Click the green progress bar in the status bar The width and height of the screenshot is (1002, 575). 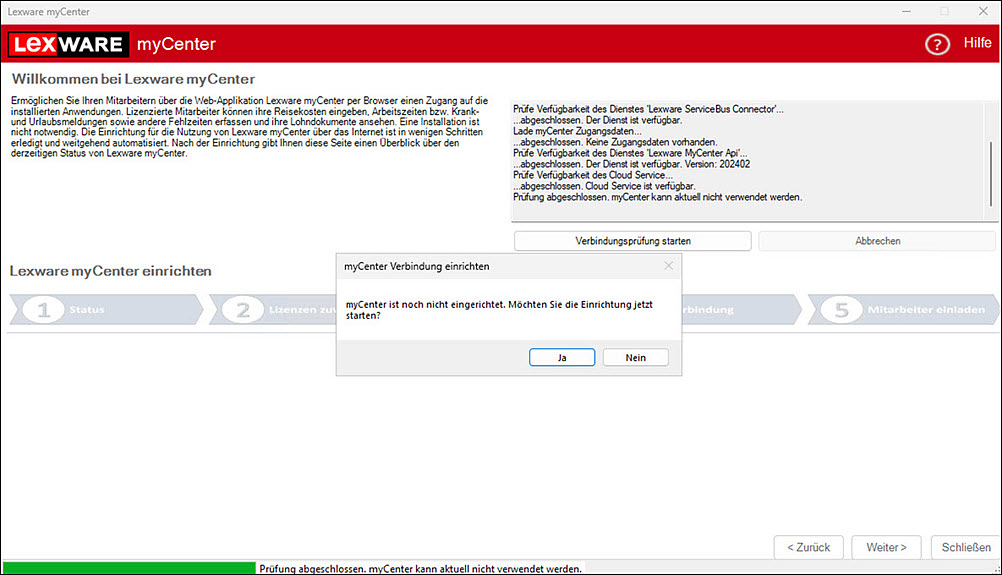click(x=128, y=568)
